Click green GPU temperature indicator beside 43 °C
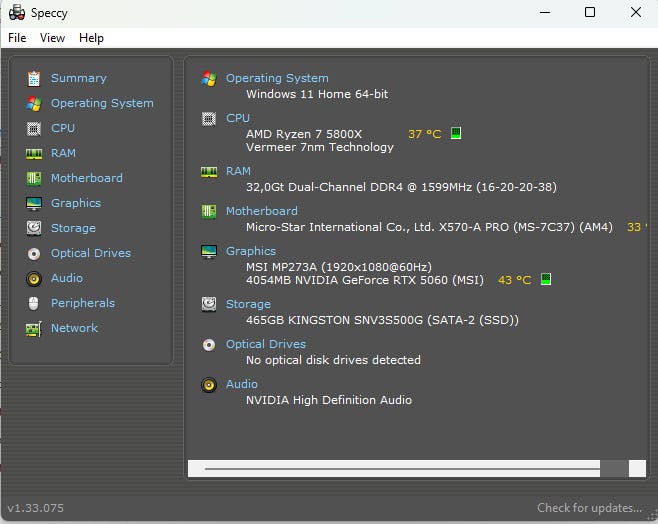The image size is (658, 524). 546,279
